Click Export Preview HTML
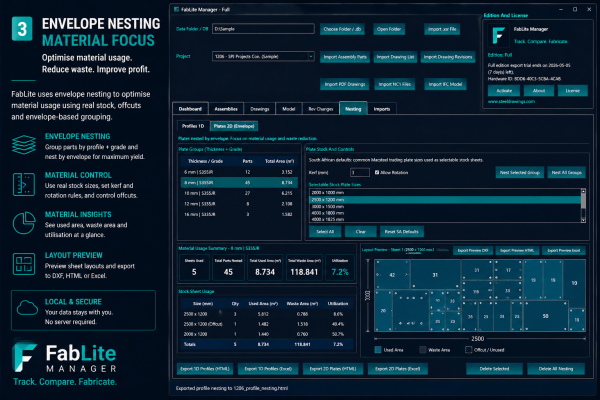Image resolution: width=600 pixels, height=400 pixels. (x=517, y=250)
